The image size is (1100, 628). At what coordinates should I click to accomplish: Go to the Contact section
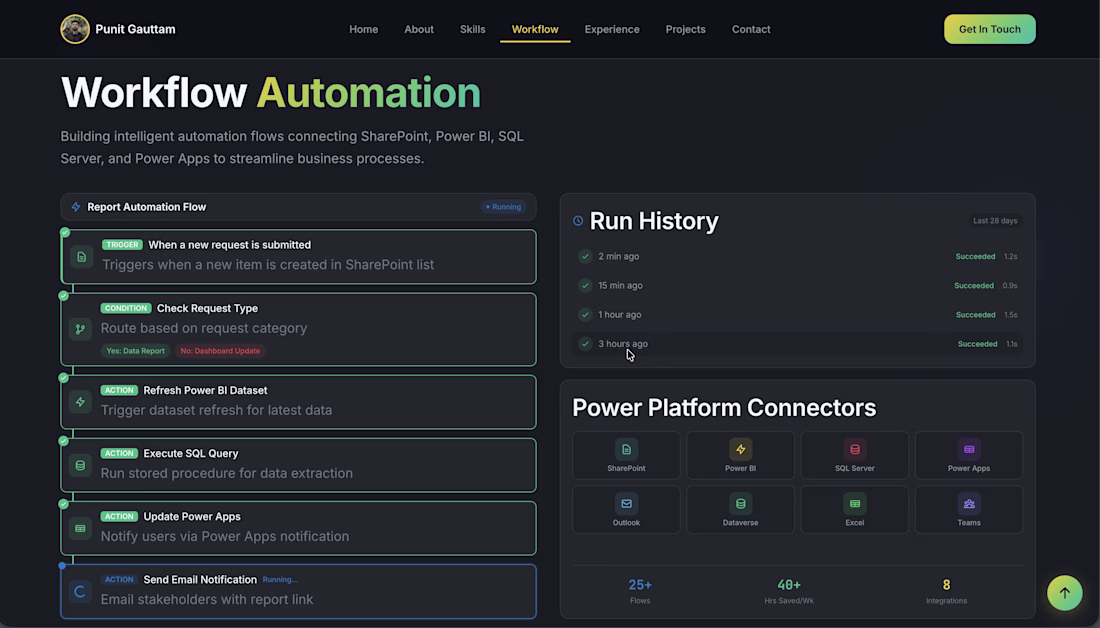(751, 29)
